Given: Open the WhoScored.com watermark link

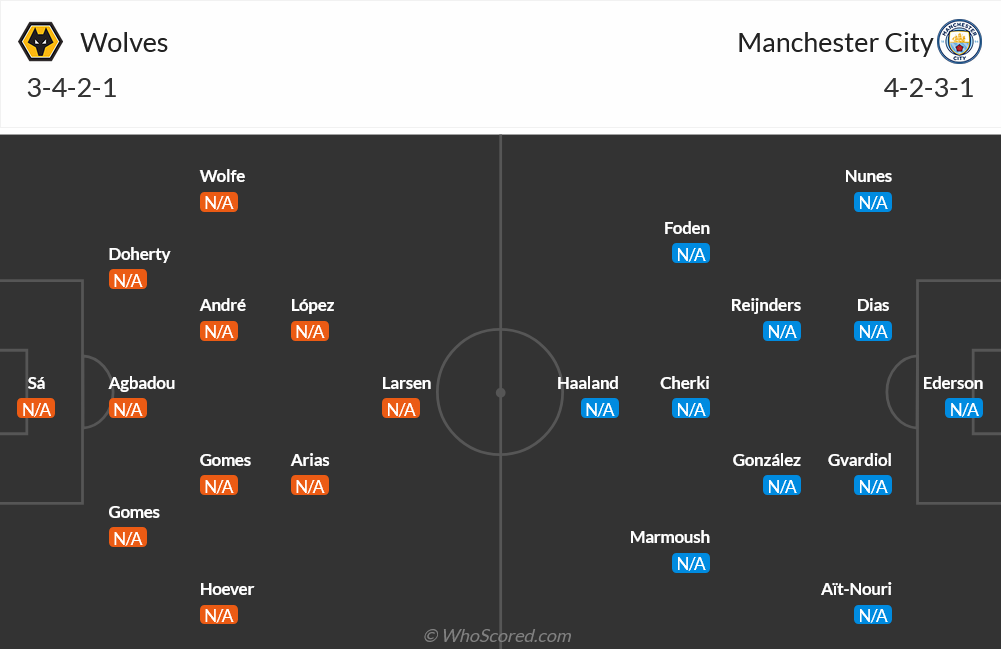Looking at the screenshot, I should (497, 636).
